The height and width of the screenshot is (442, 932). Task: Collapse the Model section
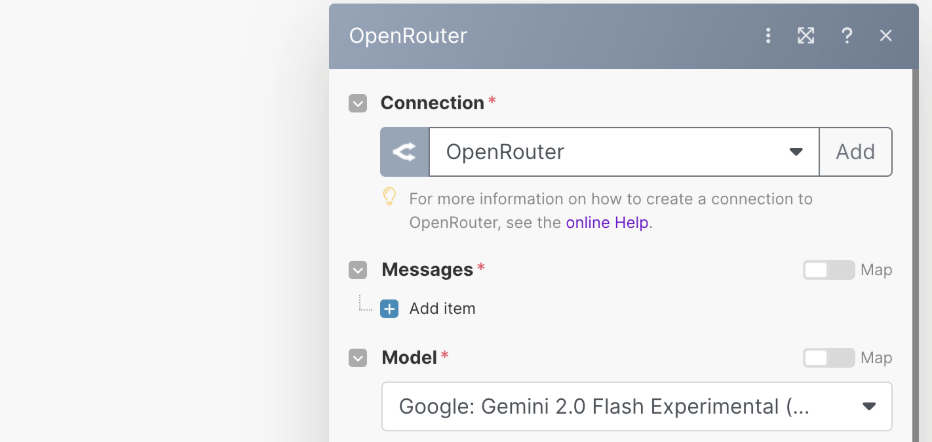(358, 358)
